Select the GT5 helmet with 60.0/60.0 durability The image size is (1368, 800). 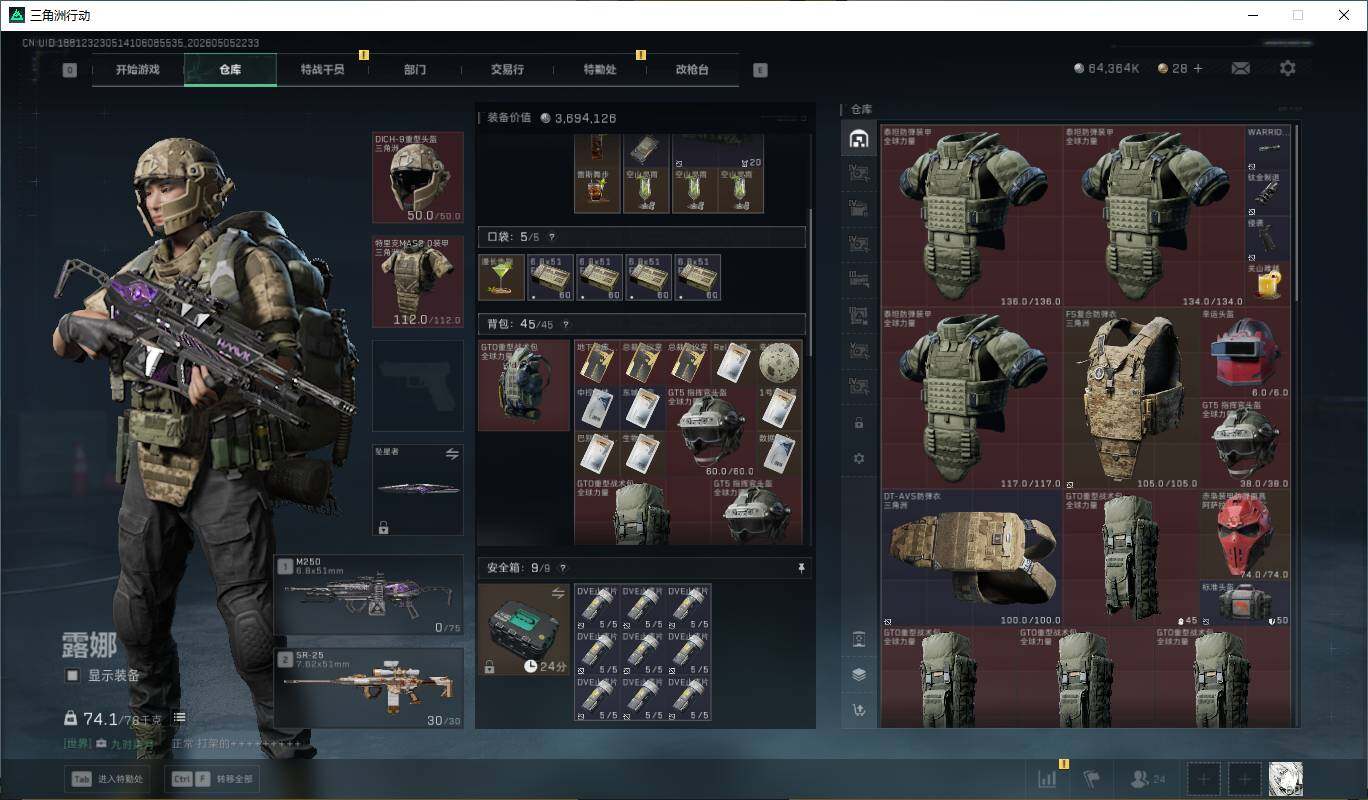point(712,431)
